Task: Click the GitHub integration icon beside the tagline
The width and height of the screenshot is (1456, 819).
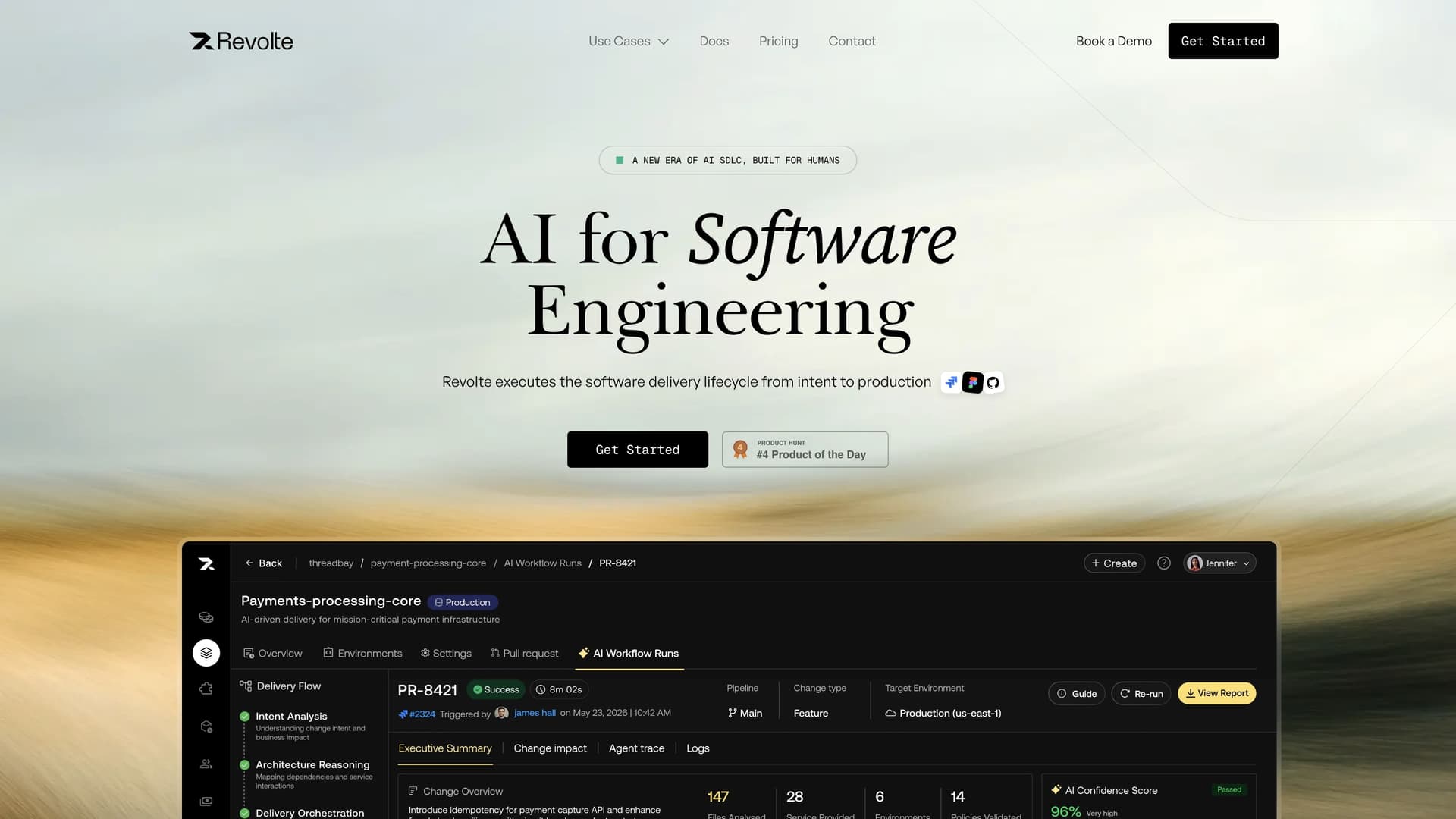Action: click(x=993, y=382)
